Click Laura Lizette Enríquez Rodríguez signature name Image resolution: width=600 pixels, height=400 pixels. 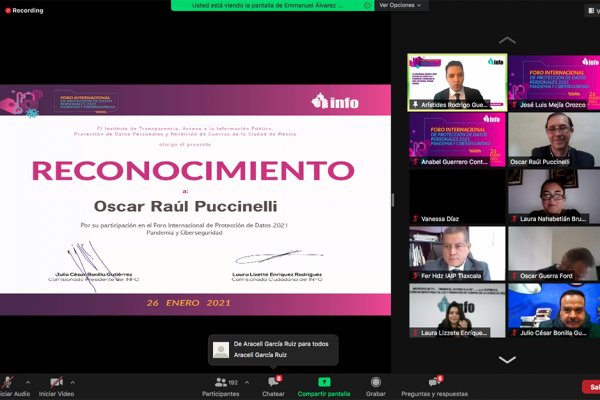pos(277,274)
